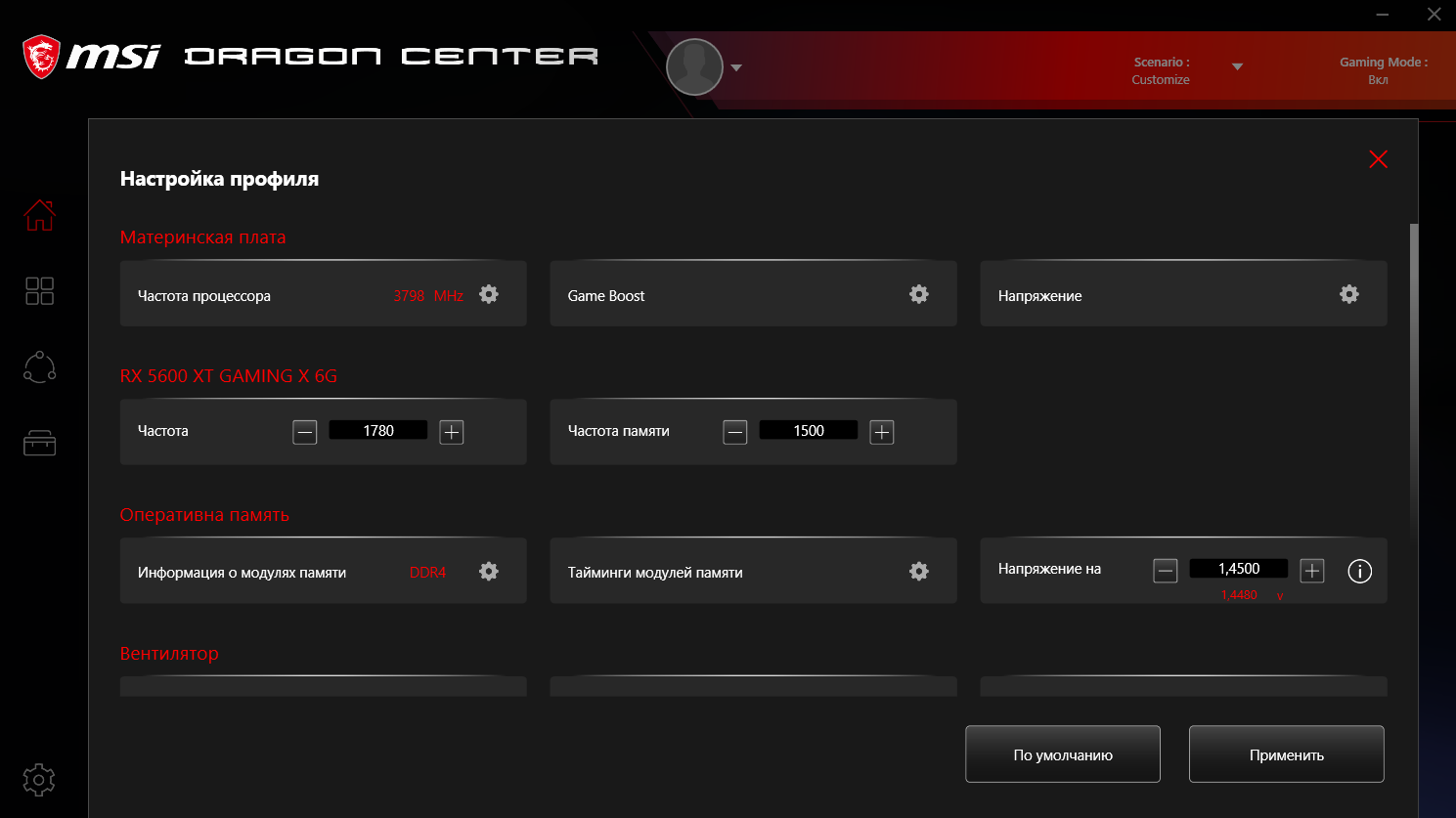Increase GPU core frequency with plus button

[452, 432]
